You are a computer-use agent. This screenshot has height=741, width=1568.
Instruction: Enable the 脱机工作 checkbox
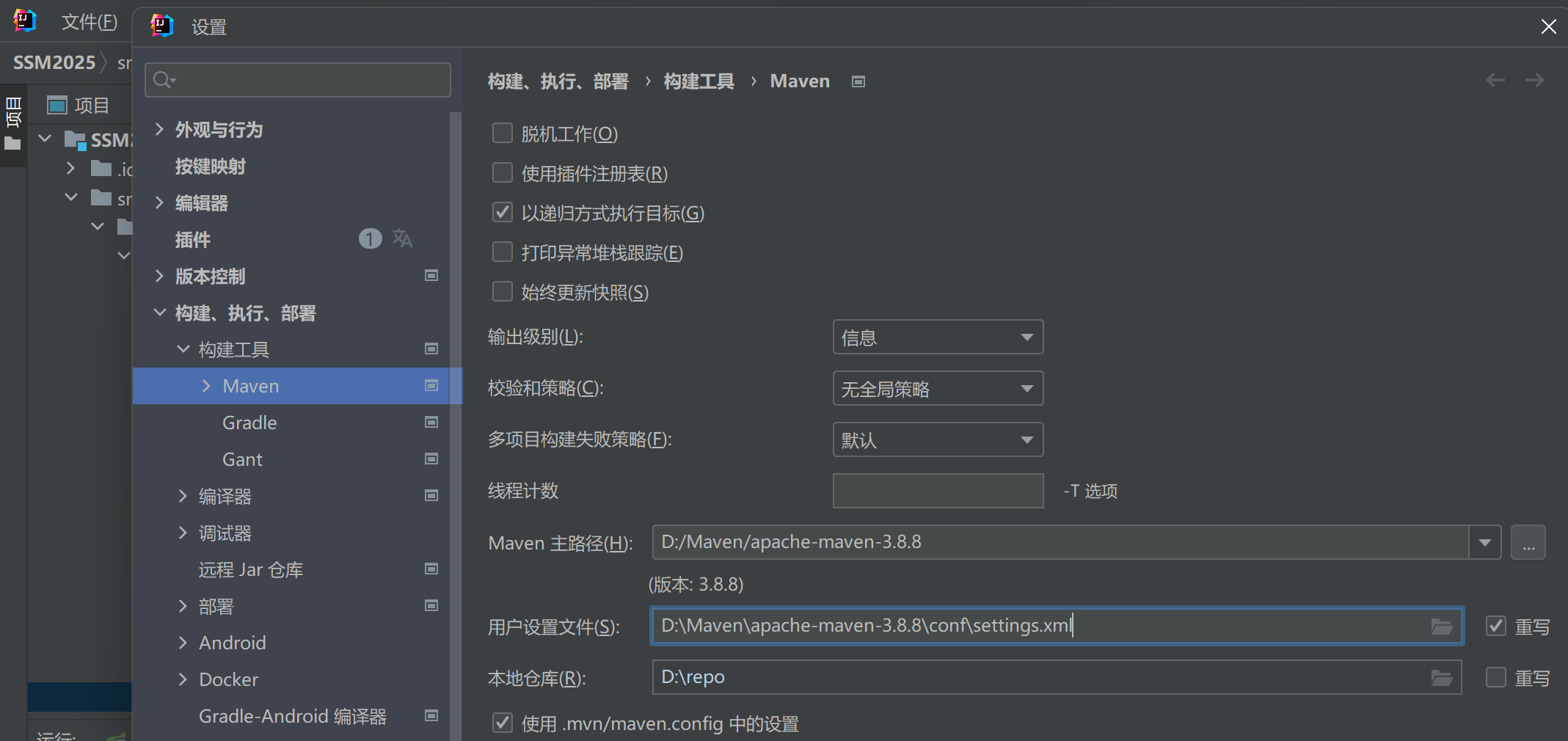[502, 133]
